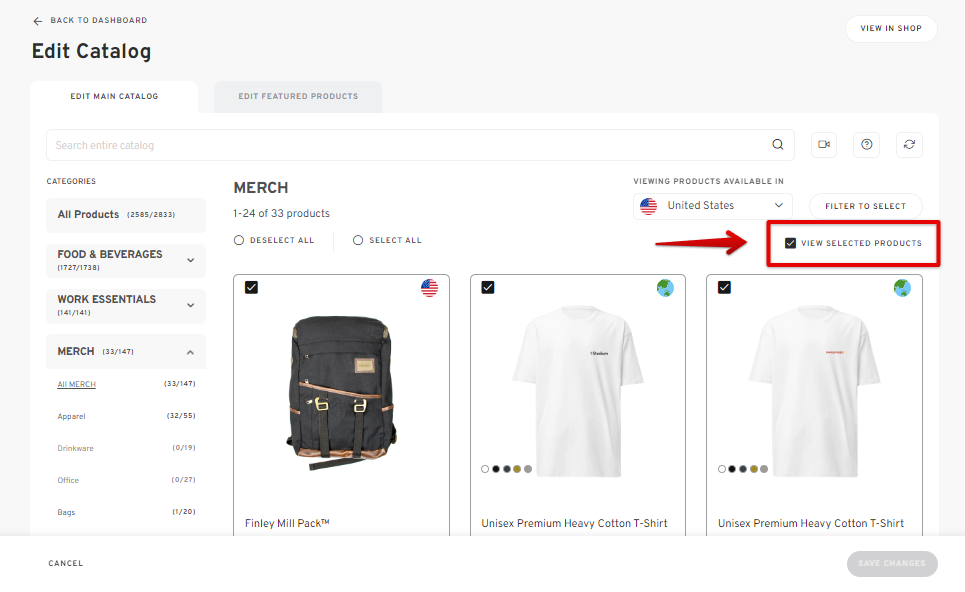Click the View in Shop button
Image resolution: width=965 pixels, height=592 pixels.
pos(891,28)
